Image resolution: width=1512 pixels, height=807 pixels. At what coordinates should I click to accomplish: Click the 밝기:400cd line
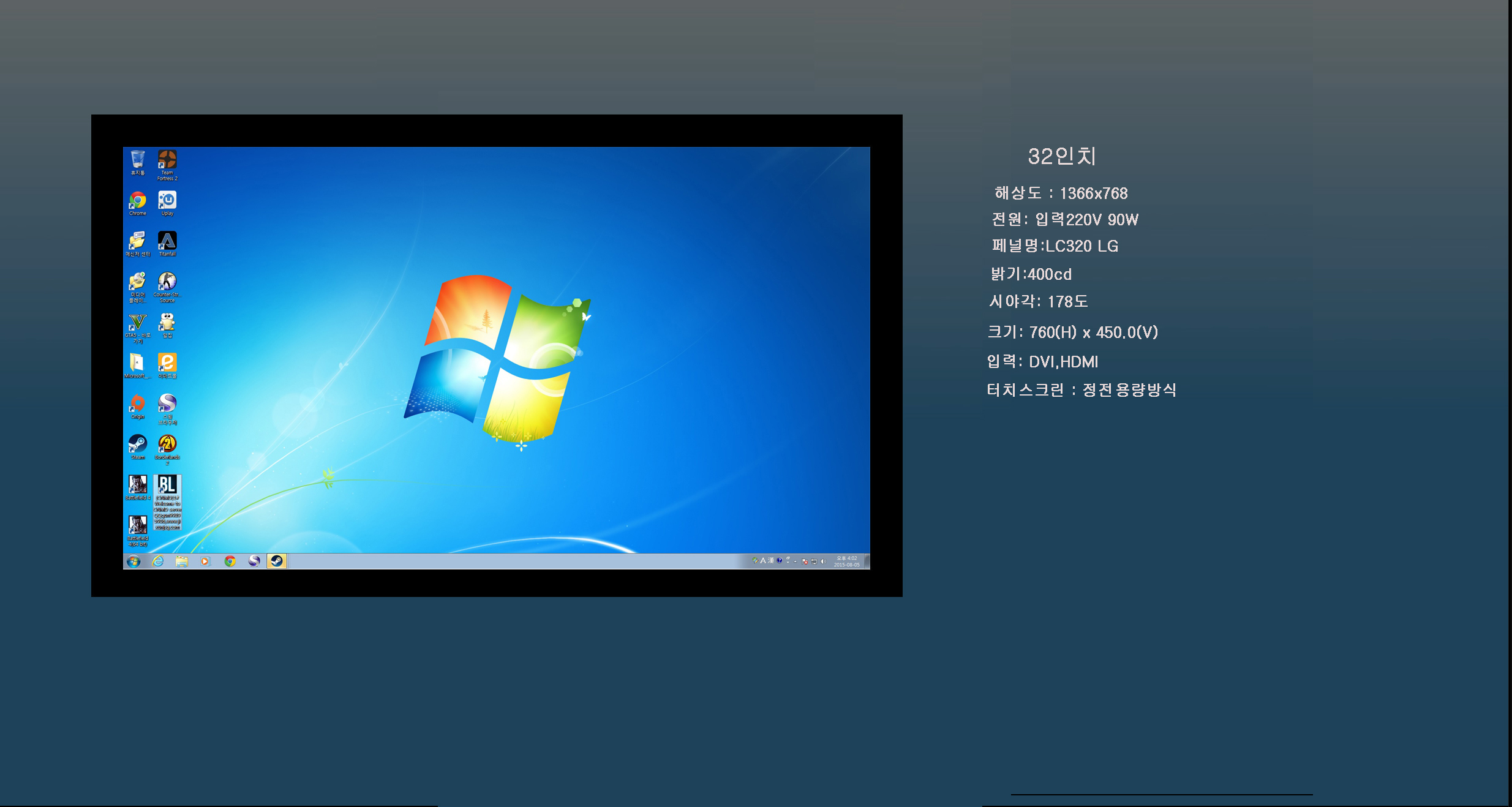1031,274
